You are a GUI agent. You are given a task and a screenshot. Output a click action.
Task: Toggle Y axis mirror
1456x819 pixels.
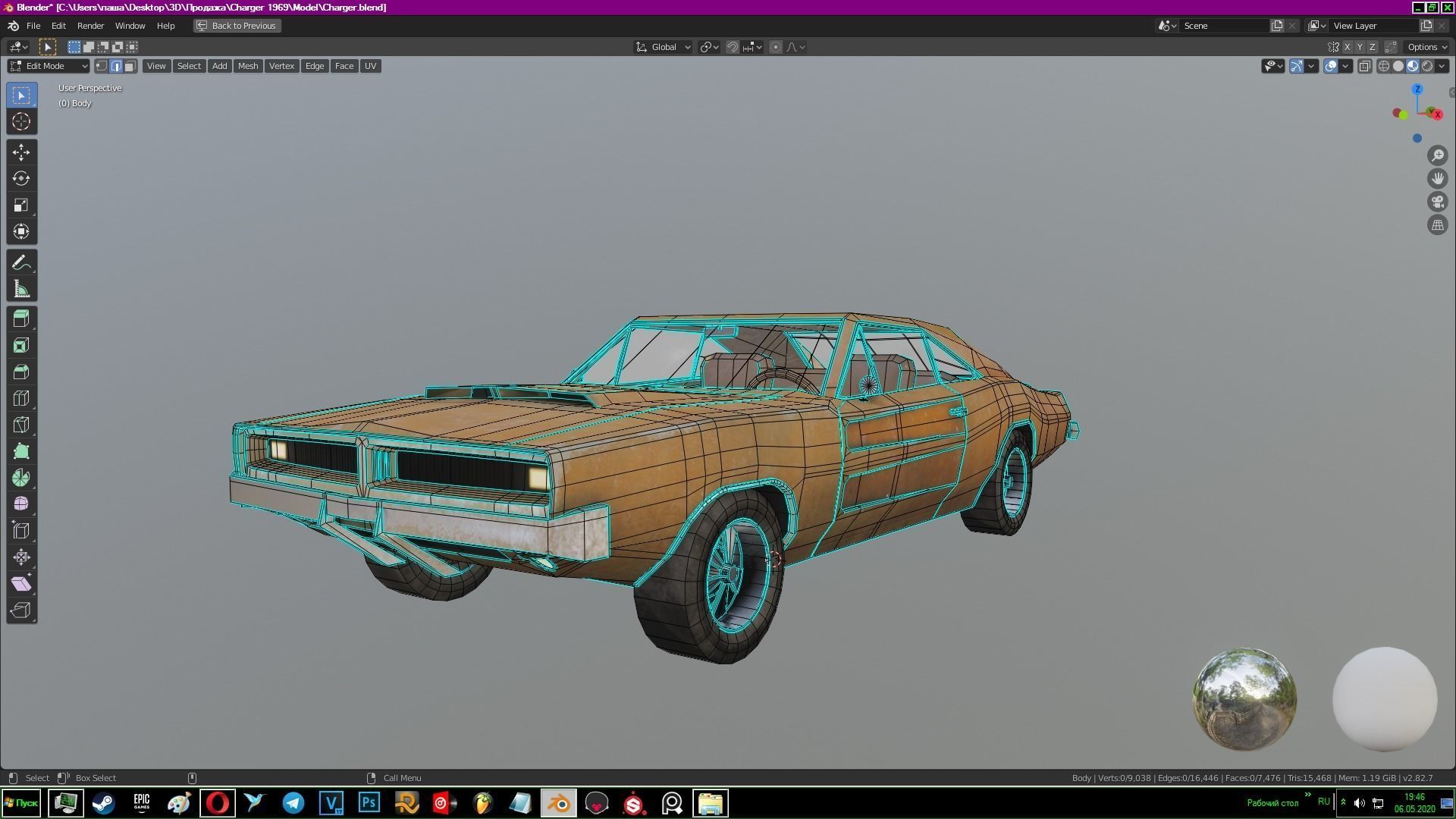pos(1360,47)
